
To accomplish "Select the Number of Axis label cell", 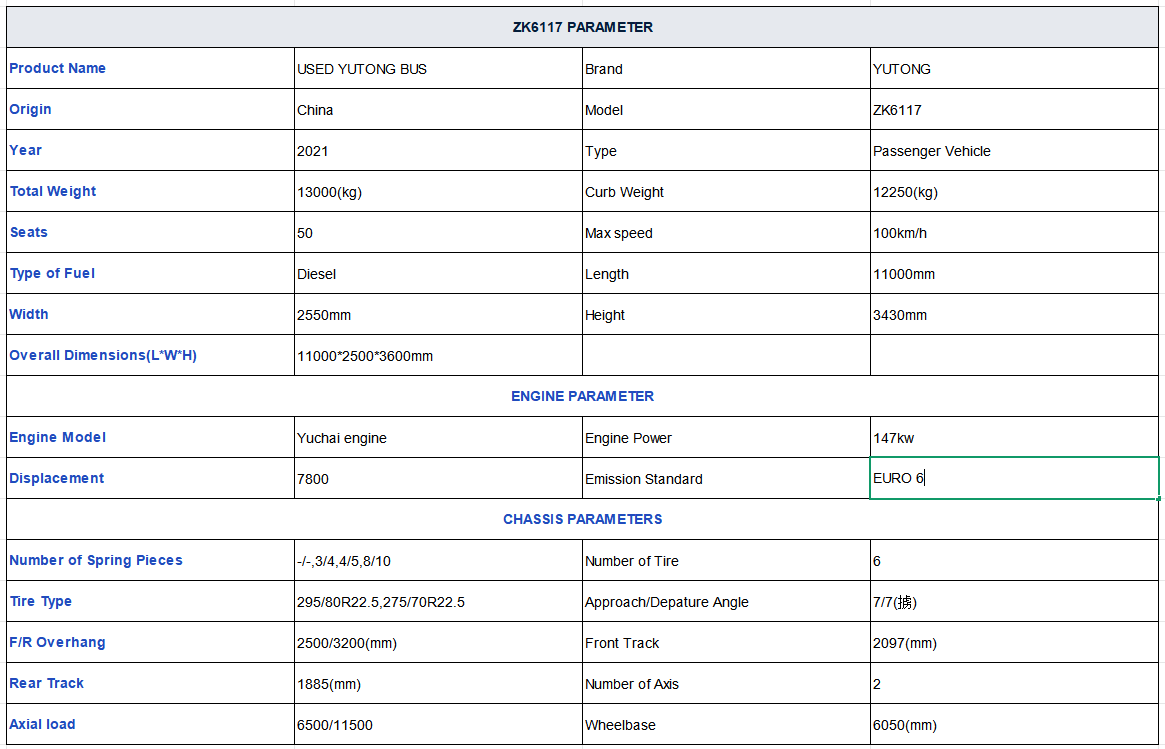I will [726, 683].
